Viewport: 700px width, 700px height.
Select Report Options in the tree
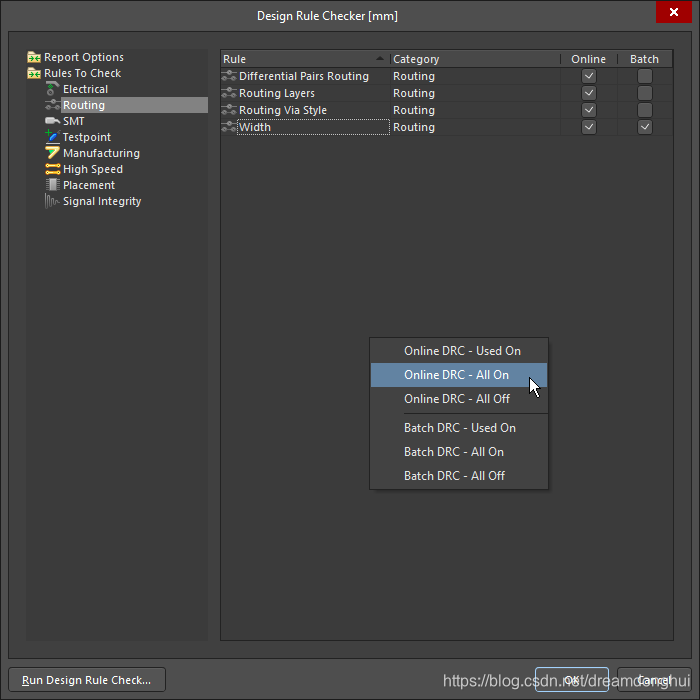click(x=84, y=57)
